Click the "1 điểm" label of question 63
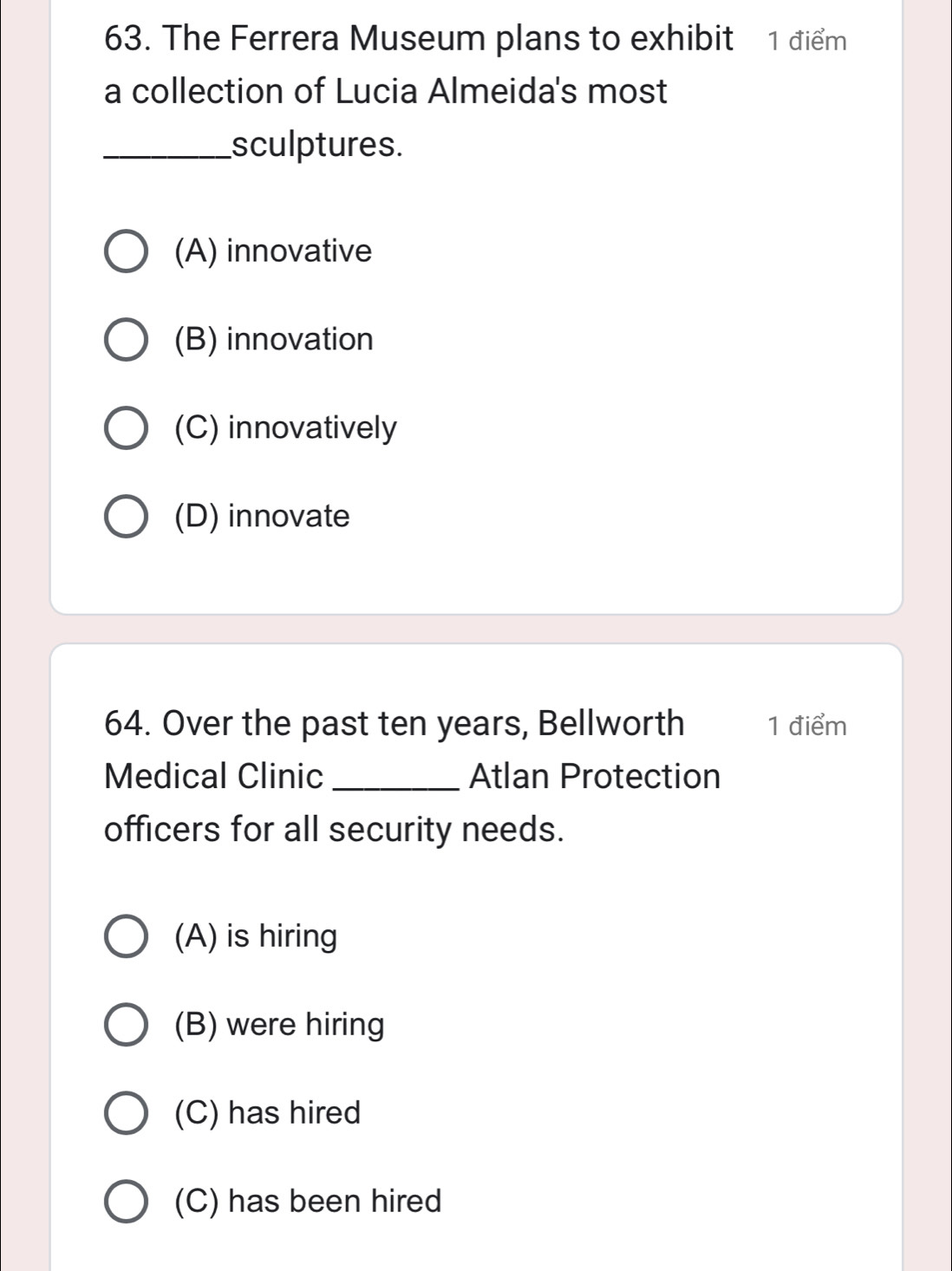Viewport: 952px width, 1271px height. click(807, 41)
